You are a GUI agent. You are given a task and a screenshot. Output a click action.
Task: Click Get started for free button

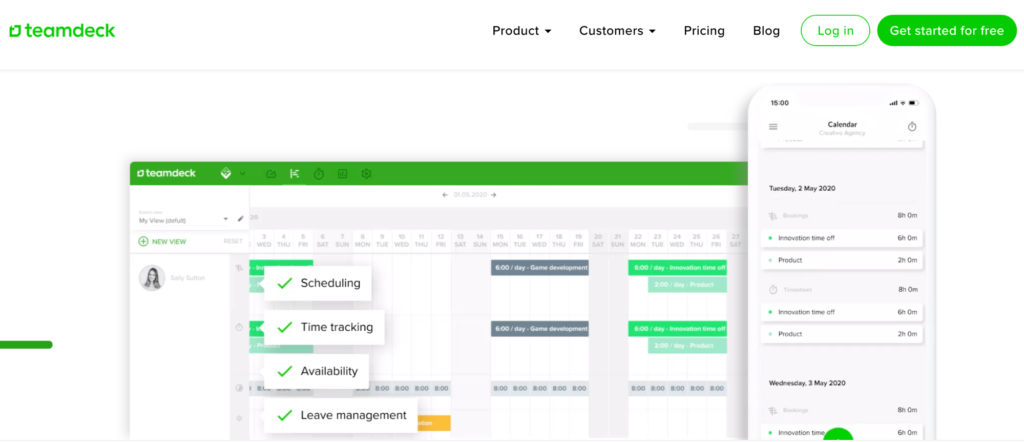[x=947, y=31]
